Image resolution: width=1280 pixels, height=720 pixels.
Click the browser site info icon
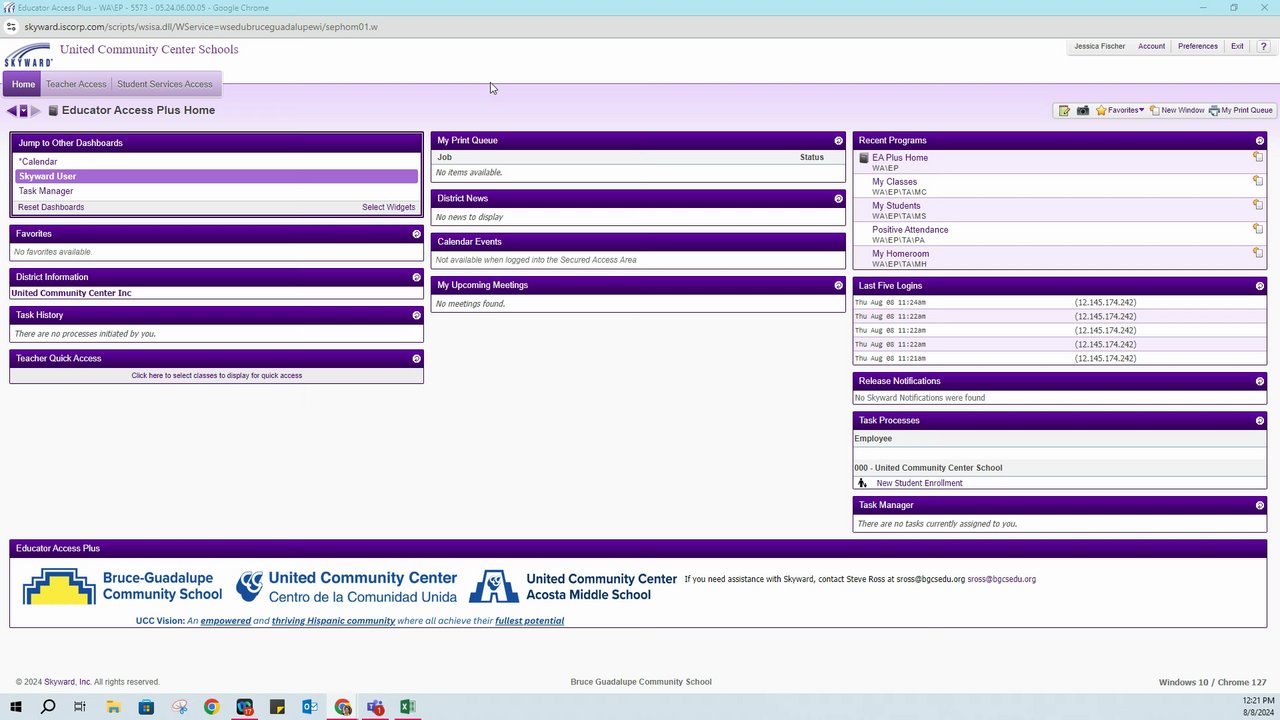point(11,27)
